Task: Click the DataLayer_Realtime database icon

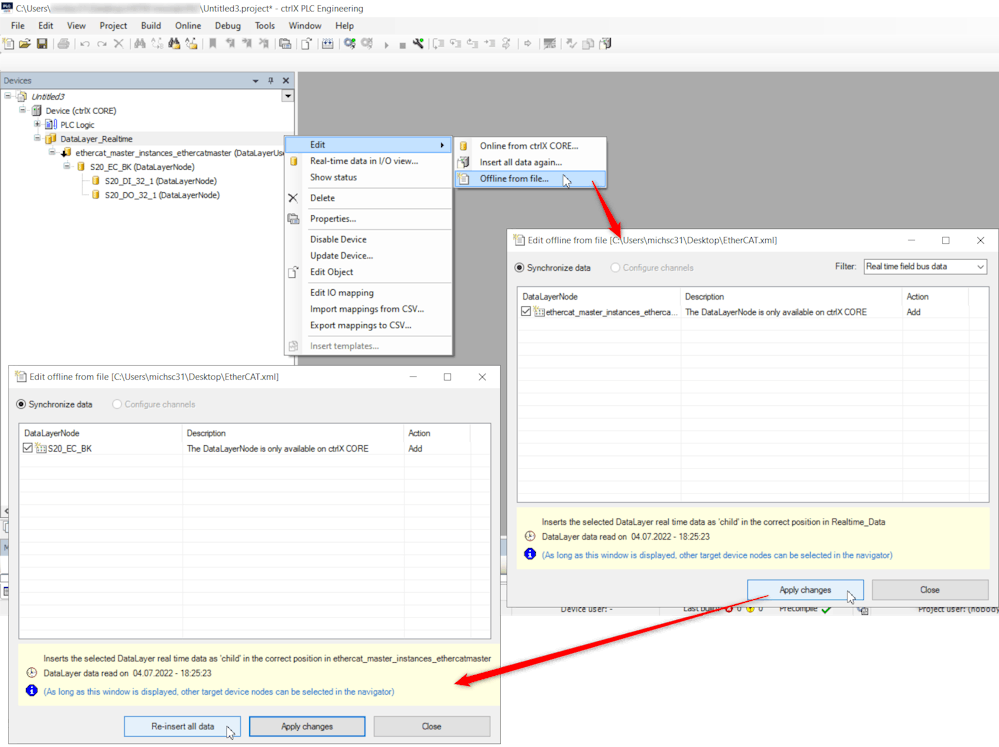Action: [51, 139]
